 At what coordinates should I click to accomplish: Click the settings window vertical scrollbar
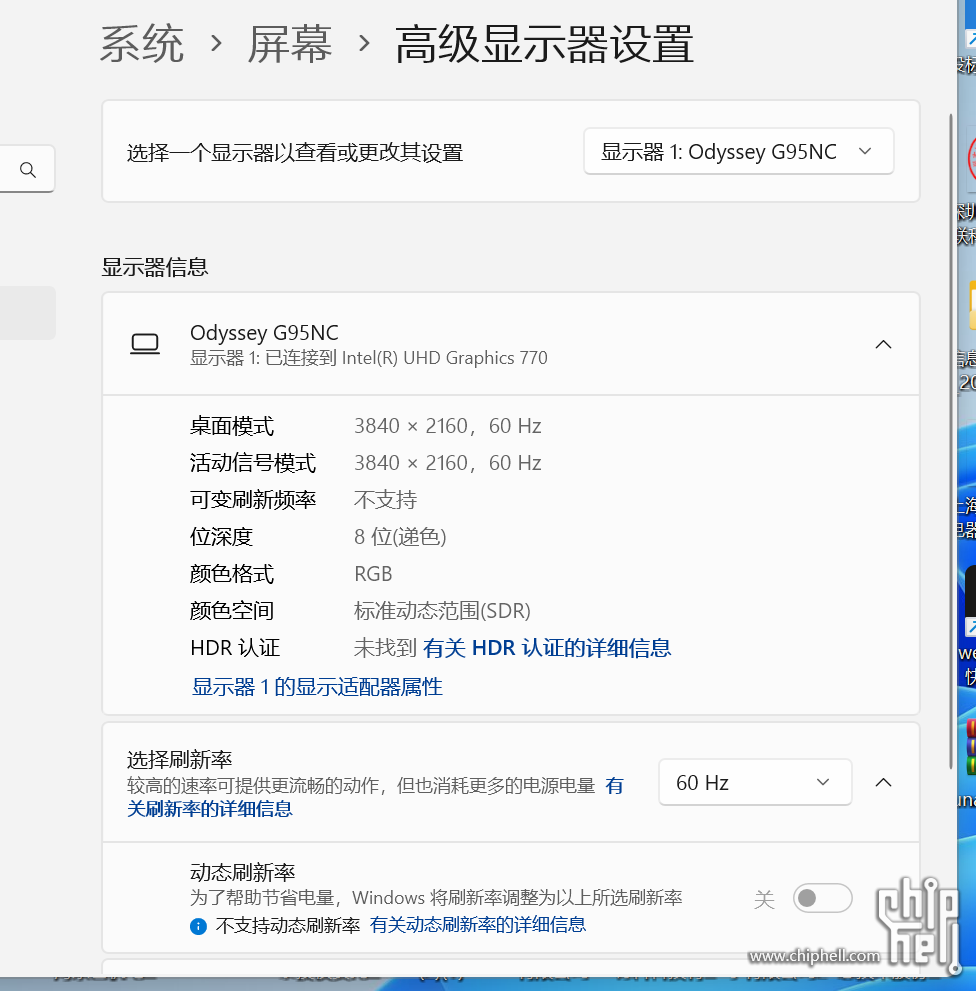[x=951, y=441]
